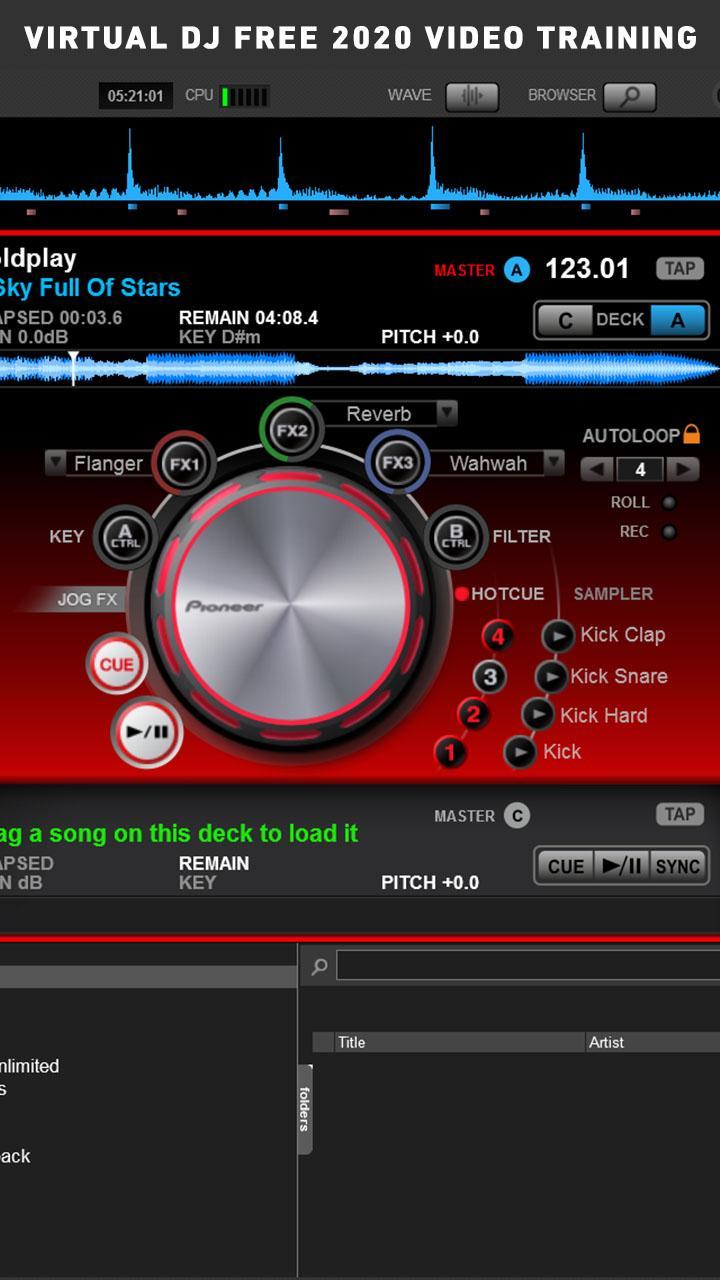Image resolution: width=720 pixels, height=1280 pixels.
Task: Toggle the folders side tab
Action: [305, 1109]
